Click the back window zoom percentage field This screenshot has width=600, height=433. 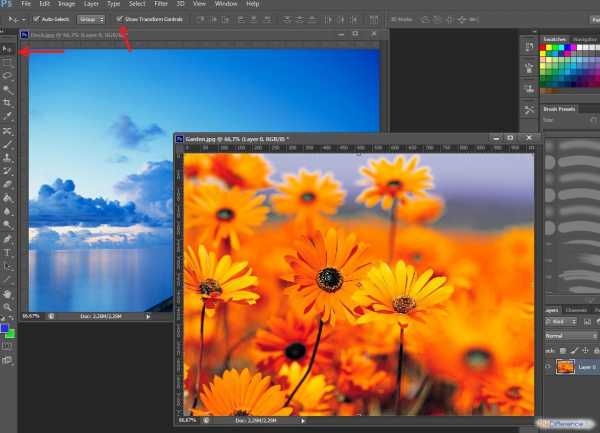coord(31,316)
